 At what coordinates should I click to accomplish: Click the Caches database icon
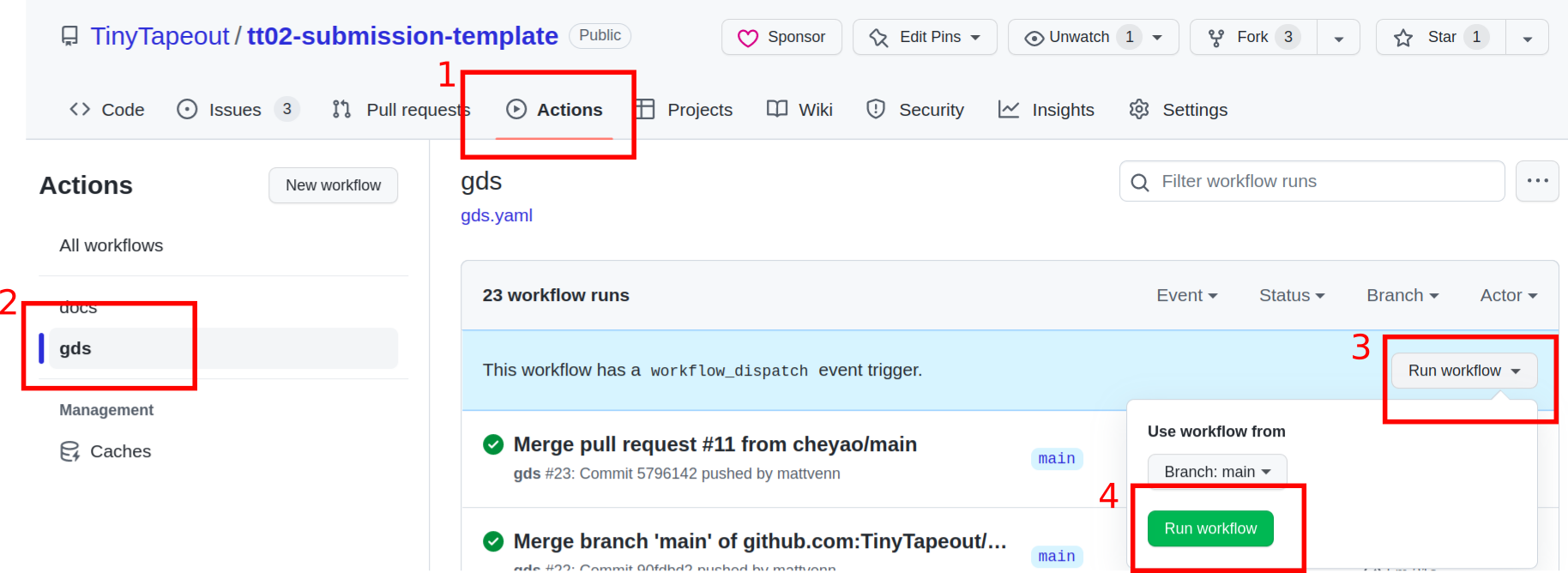[69, 451]
